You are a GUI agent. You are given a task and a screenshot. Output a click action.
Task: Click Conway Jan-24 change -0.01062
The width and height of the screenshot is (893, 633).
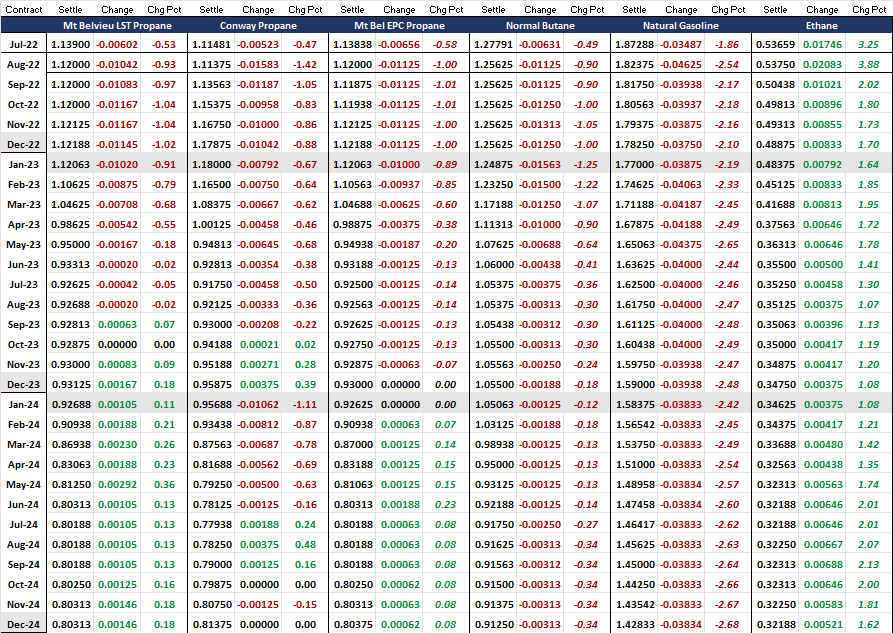click(x=257, y=405)
